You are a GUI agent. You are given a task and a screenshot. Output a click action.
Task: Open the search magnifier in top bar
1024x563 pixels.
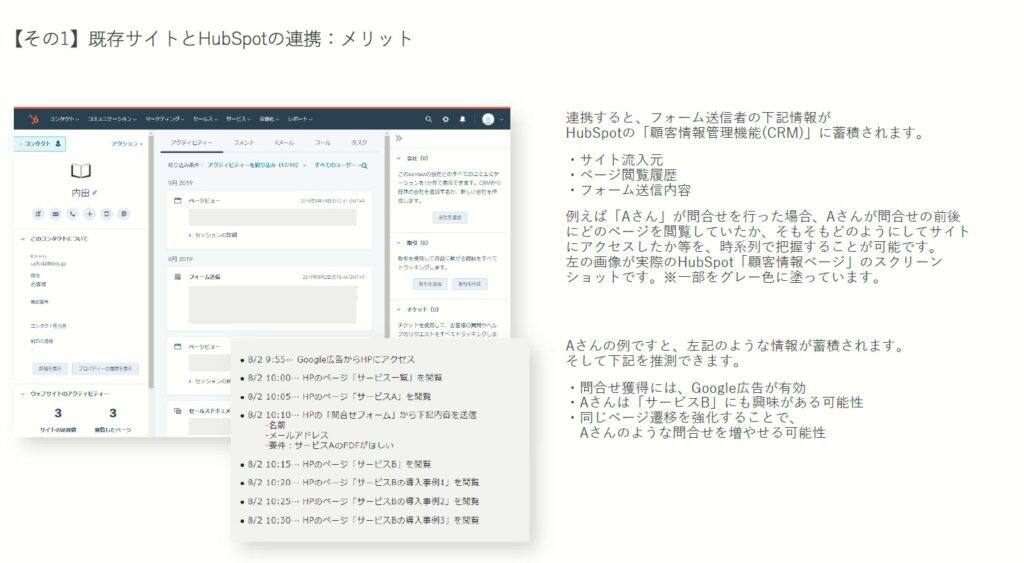(428, 120)
